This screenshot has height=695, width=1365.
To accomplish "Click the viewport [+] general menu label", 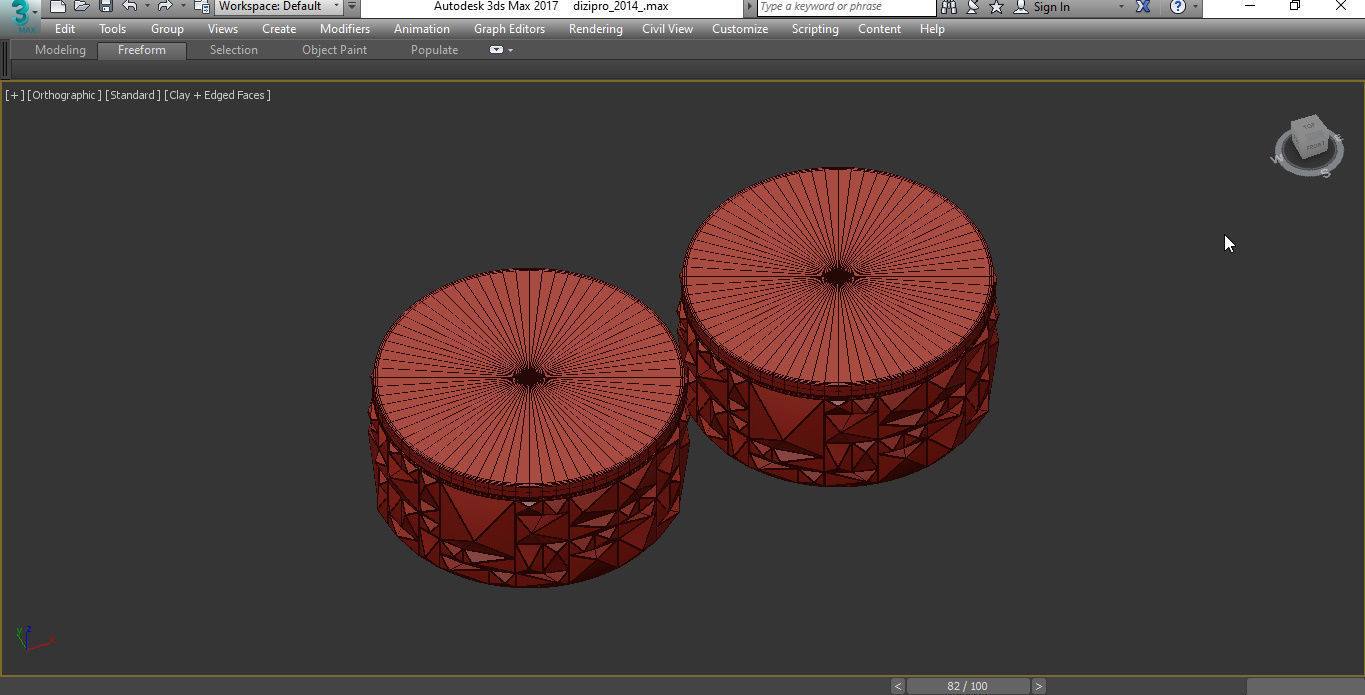I will tap(14, 95).
